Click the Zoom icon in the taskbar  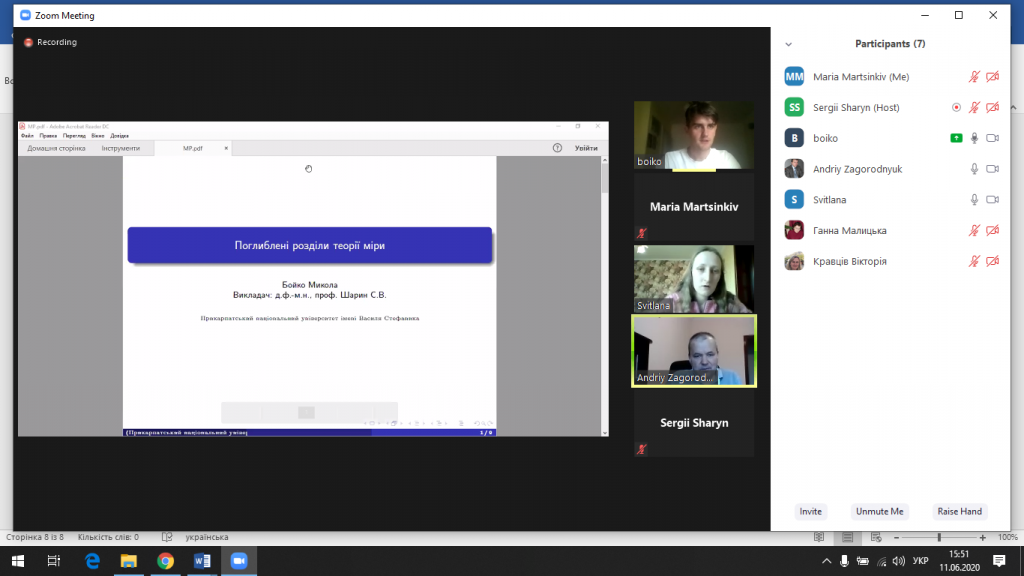[239, 561]
